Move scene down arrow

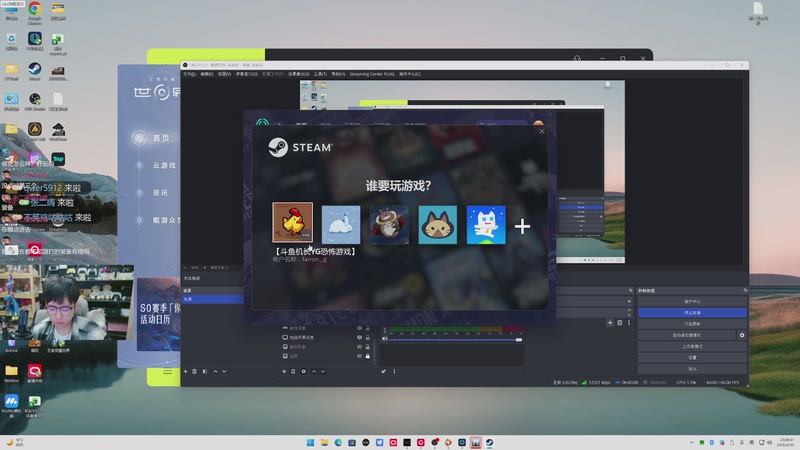pyautogui.click(x=224, y=371)
